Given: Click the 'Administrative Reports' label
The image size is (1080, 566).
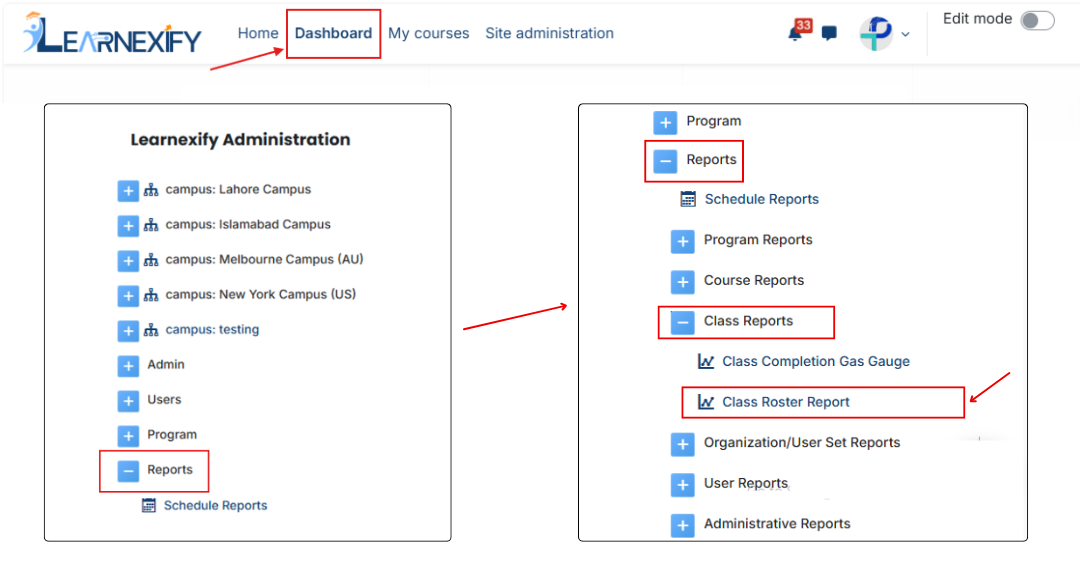Looking at the screenshot, I should [x=778, y=524].
